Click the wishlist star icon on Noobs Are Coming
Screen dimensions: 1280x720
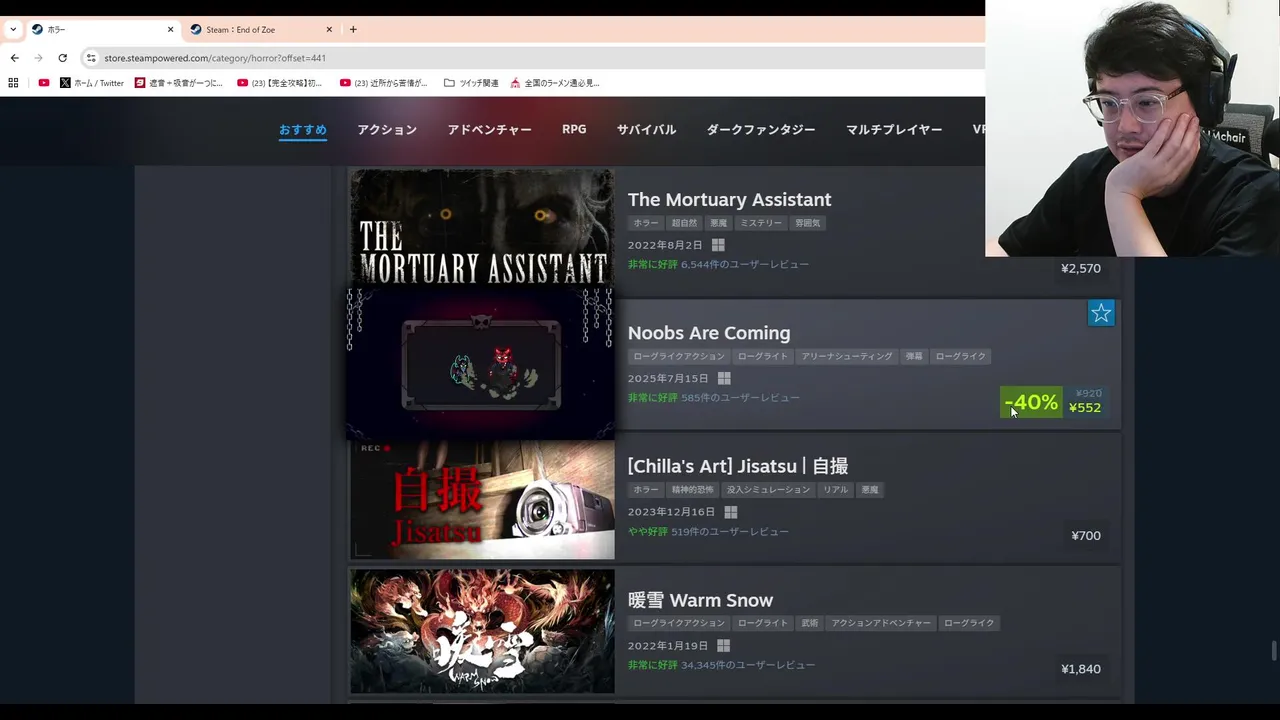click(1101, 313)
